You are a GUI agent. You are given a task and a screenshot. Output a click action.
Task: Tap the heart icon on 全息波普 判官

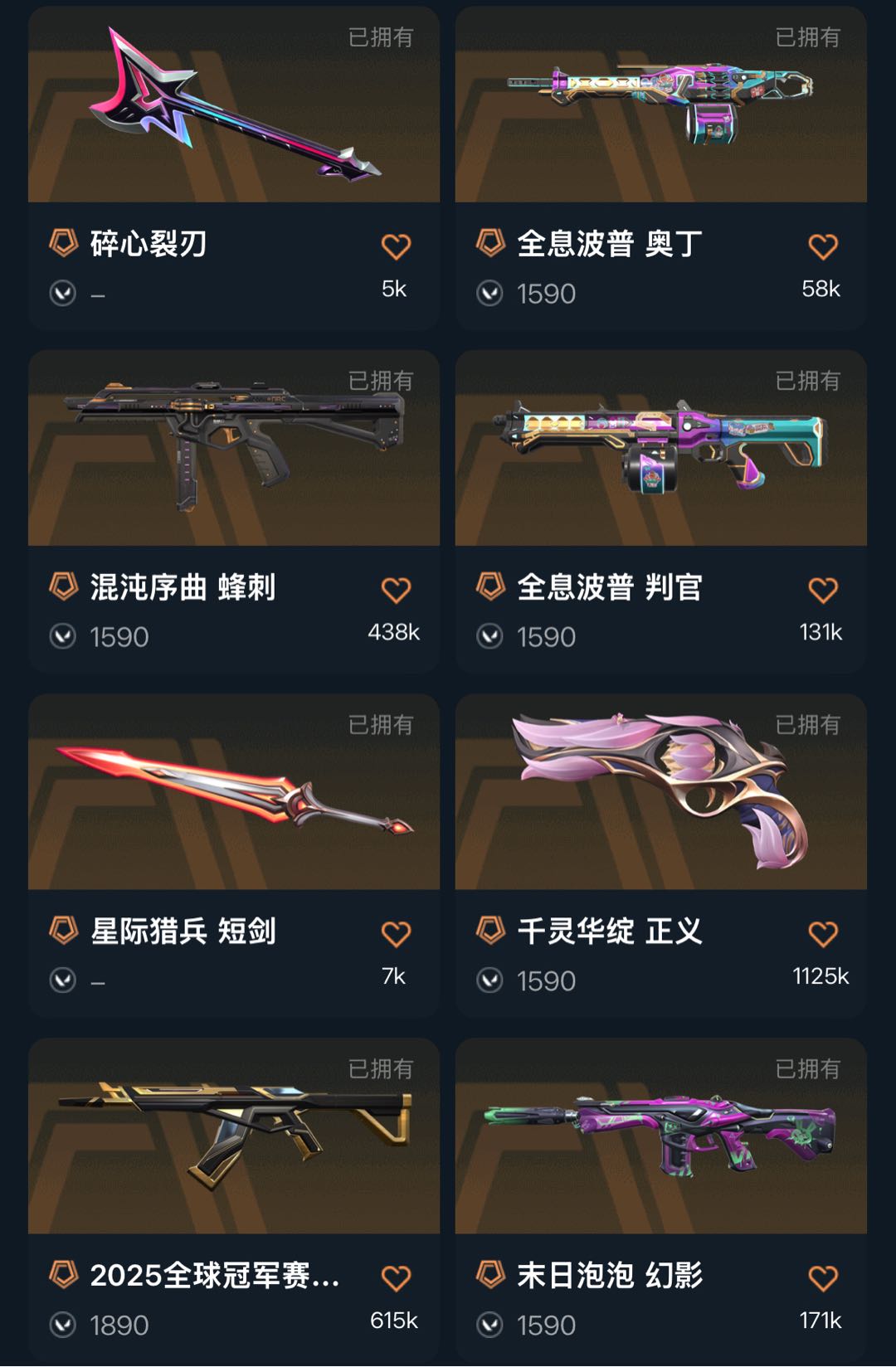pos(823,590)
